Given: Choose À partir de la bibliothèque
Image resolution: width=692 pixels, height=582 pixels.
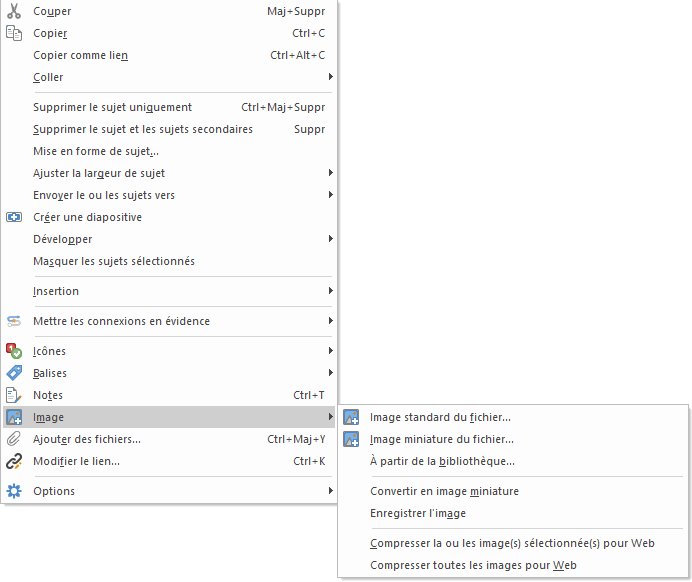Looking at the screenshot, I should click(442, 461).
